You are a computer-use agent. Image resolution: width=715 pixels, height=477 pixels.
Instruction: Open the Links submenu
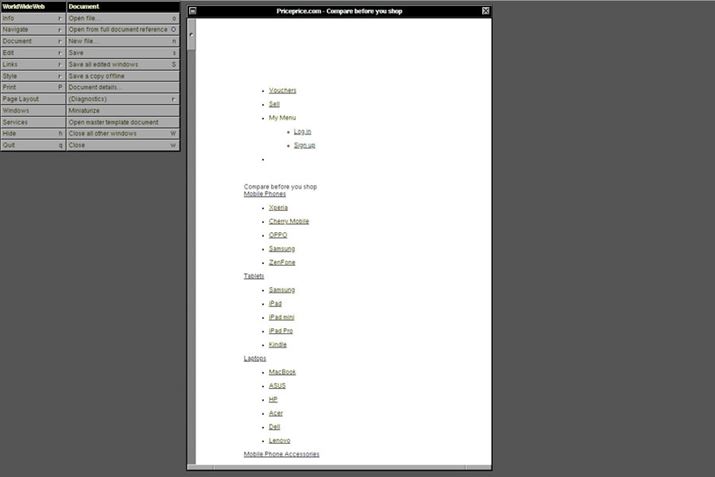pyautogui.click(x=33, y=64)
